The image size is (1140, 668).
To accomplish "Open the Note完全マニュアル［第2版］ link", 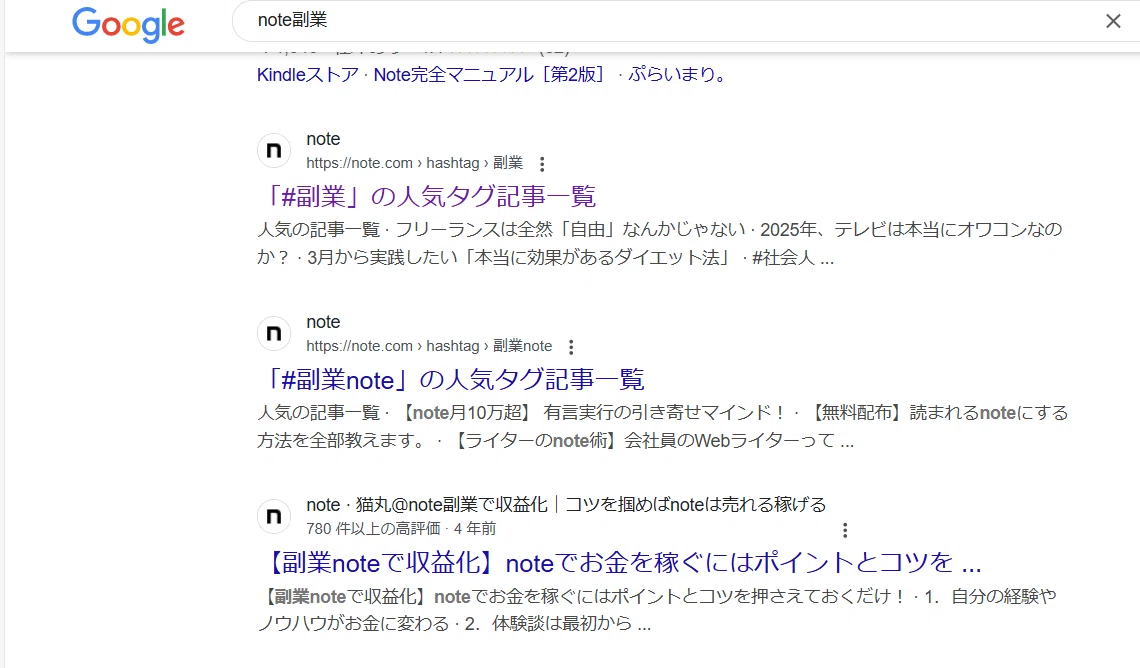I will pyautogui.click(x=489, y=74).
